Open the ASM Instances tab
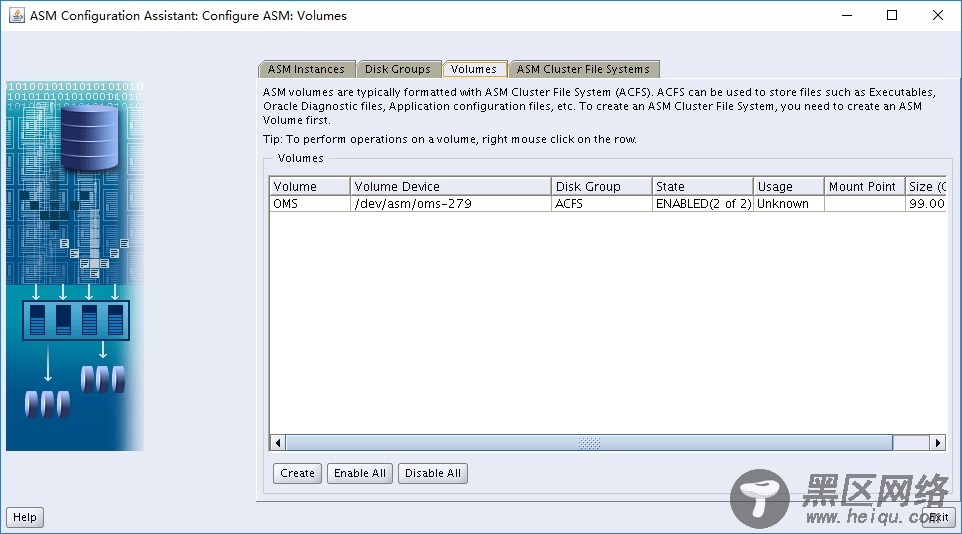Image resolution: width=962 pixels, height=534 pixels. (x=306, y=69)
